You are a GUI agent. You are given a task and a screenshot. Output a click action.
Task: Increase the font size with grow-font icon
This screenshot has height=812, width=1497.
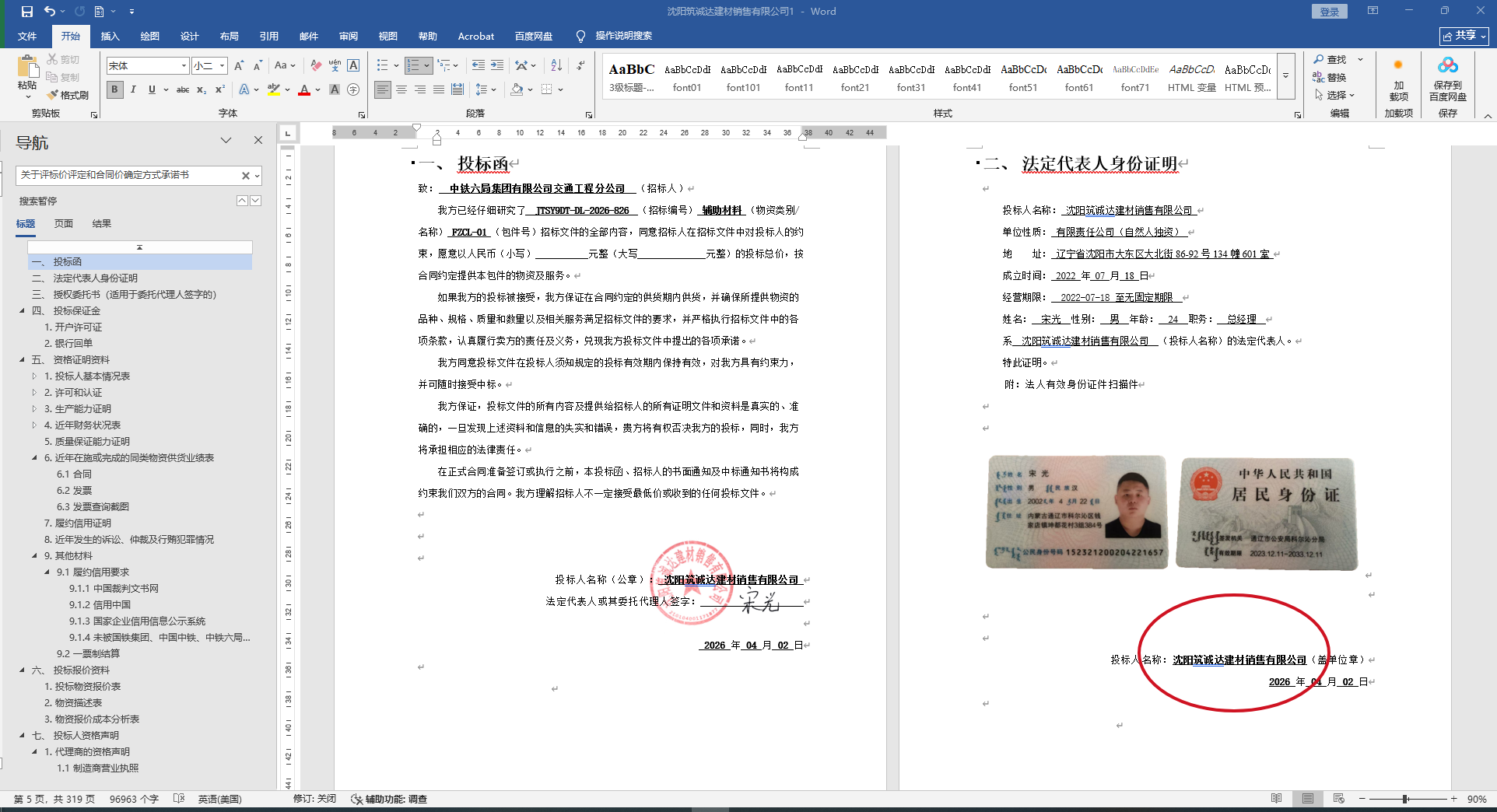239,65
